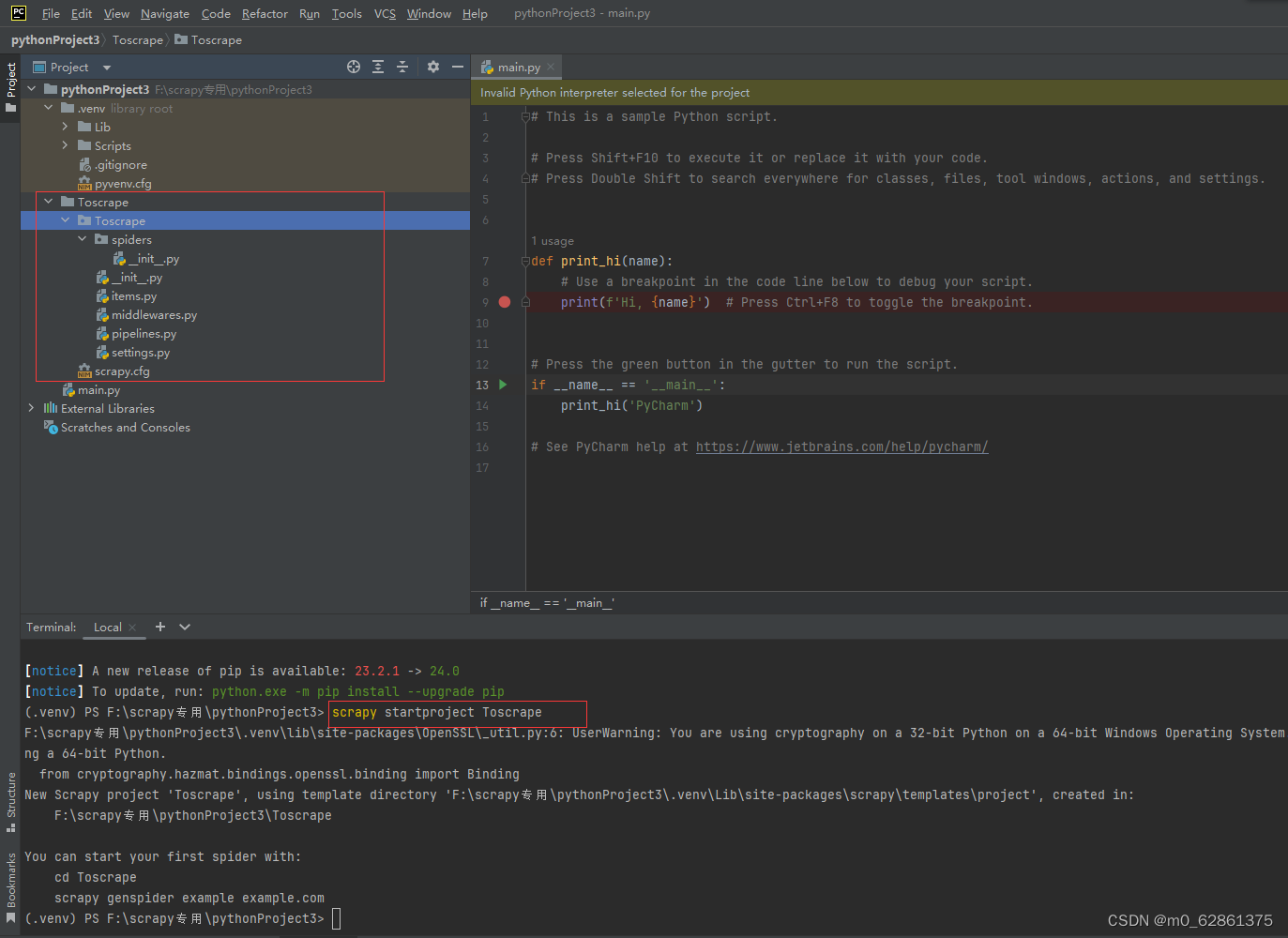Viewport: 1288px width, 938px height.
Task: Collapse the inner Toscrape package
Action: pos(65,220)
